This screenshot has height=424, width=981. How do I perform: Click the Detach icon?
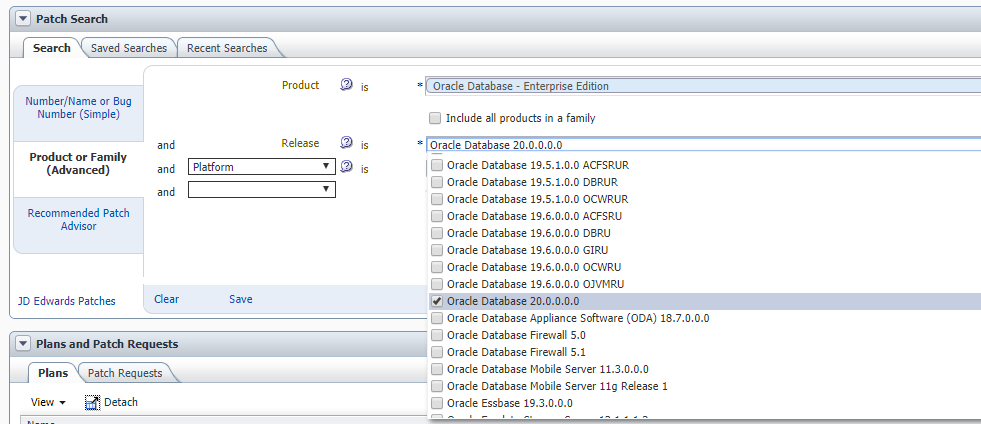93,403
